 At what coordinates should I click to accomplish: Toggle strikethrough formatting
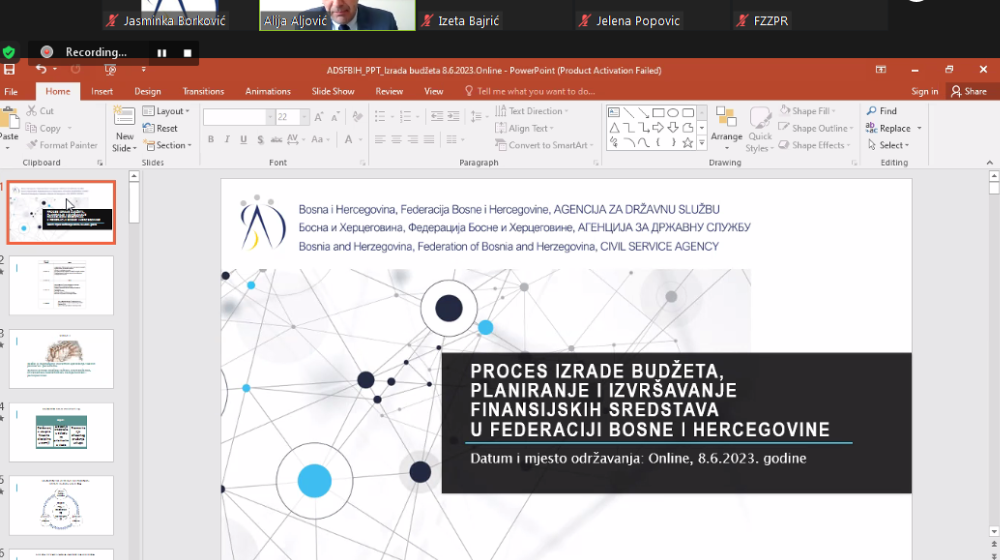tap(276, 140)
